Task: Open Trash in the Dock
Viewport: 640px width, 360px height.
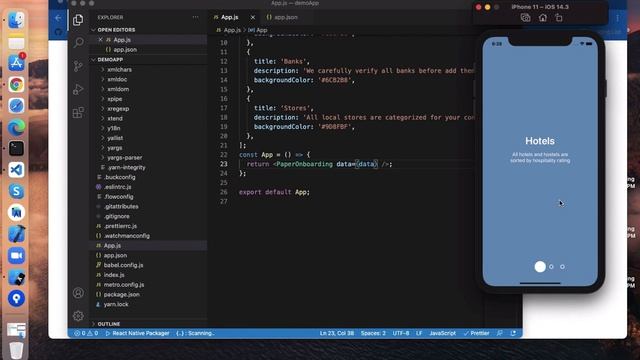Action: [x=16, y=350]
